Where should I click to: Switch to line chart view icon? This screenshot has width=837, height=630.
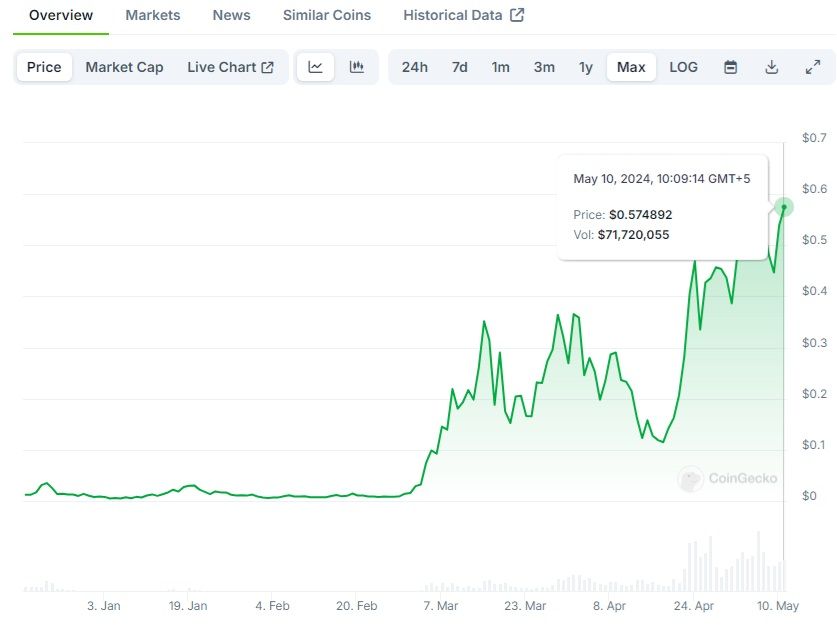pyautogui.click(x=316, y=67)
